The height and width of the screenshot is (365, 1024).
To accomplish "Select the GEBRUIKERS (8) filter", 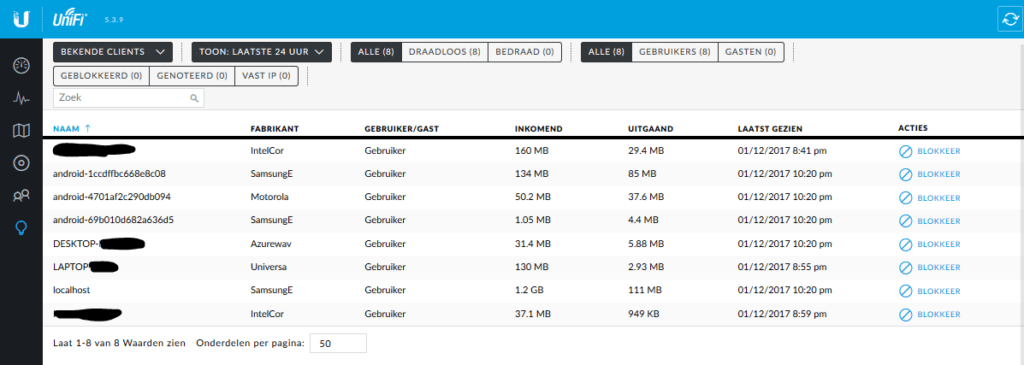I will [675, 52].
